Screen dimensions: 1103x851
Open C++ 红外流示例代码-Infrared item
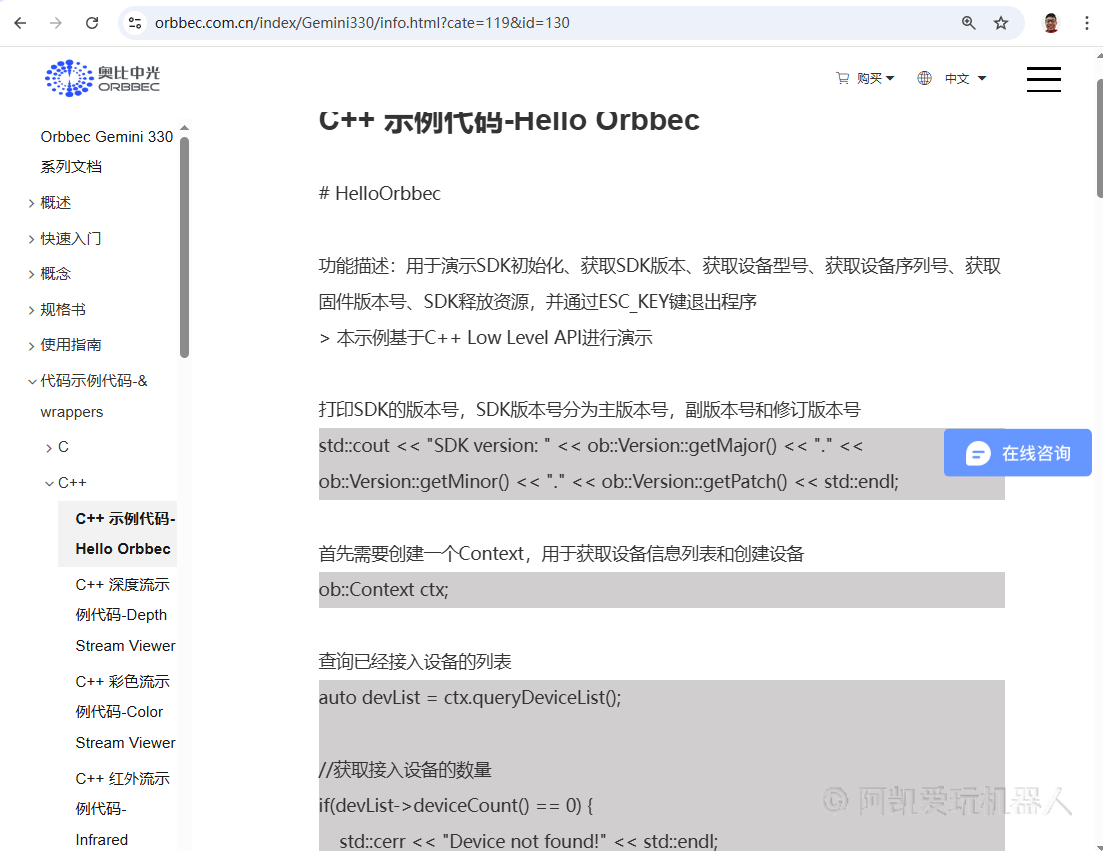(122, 809)
